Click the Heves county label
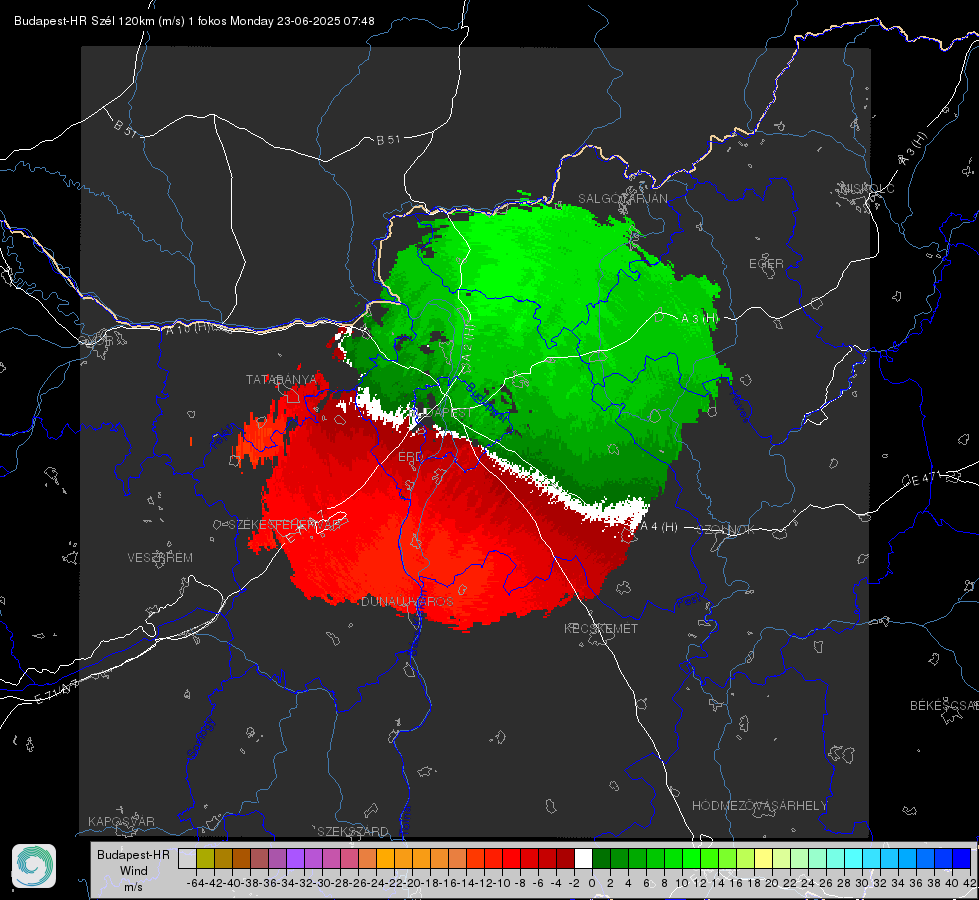 coord(739,406)
